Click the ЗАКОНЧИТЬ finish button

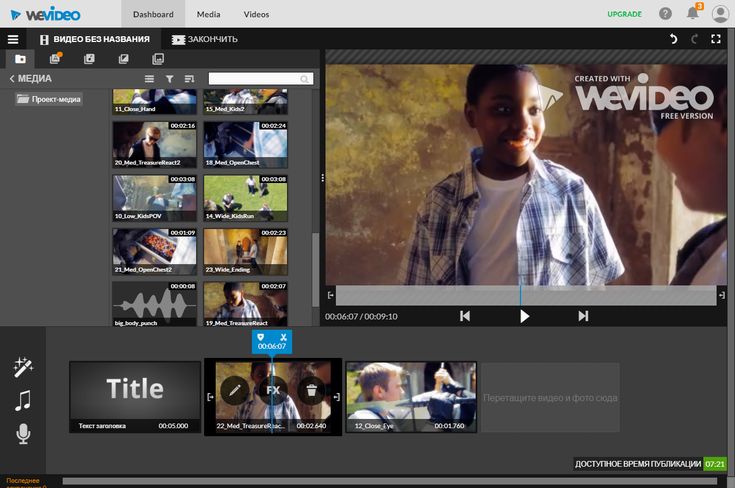[x=204, y=39]
